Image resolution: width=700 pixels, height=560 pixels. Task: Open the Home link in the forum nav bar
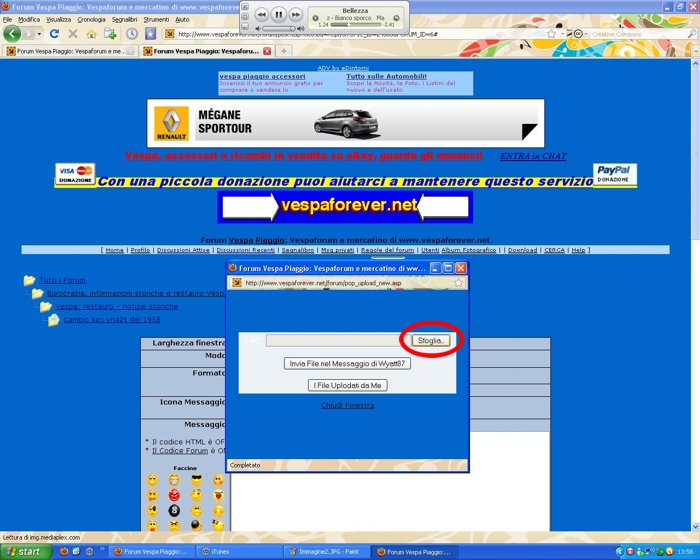coord(114,250)
